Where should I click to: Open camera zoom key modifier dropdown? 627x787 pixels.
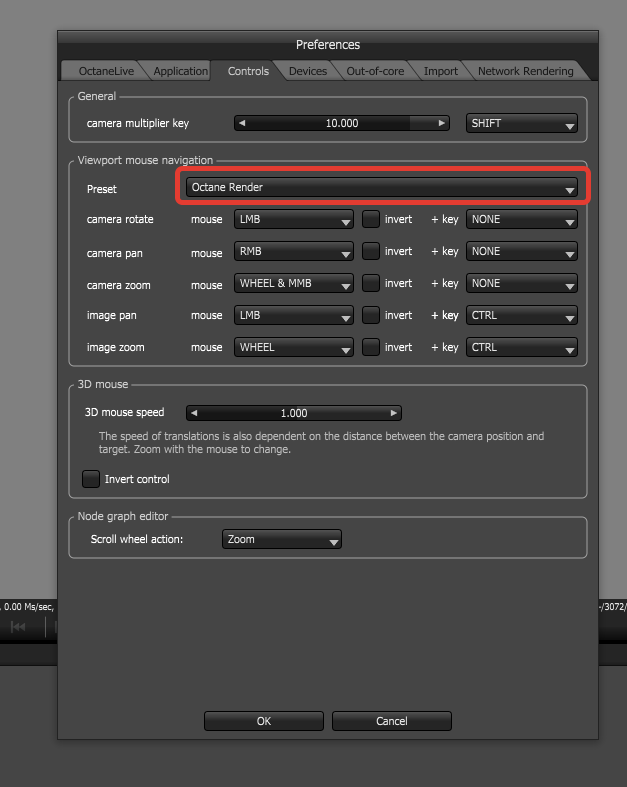(522, 284)
